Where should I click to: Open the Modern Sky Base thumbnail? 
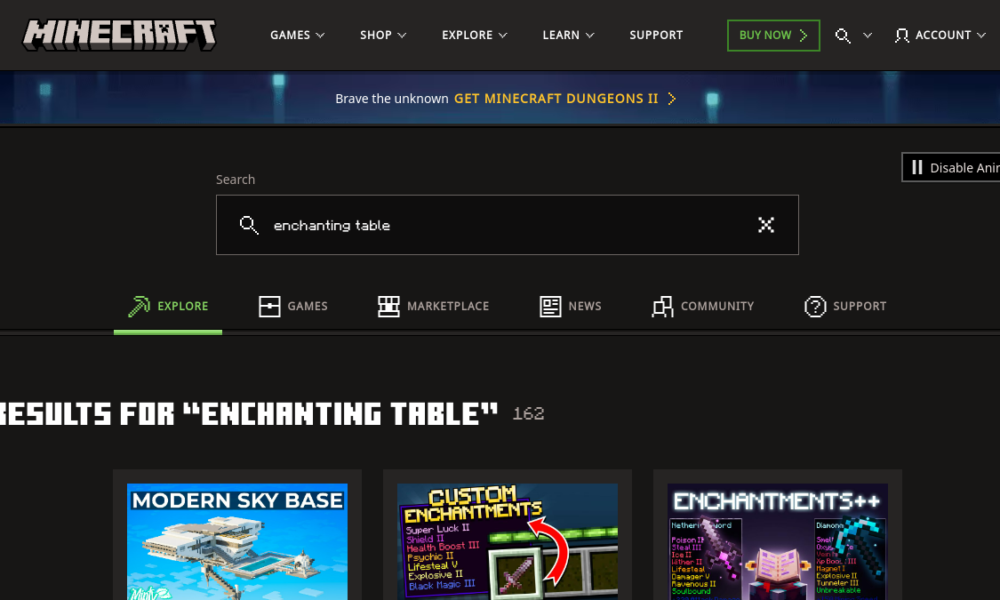[x=237, y=541]
